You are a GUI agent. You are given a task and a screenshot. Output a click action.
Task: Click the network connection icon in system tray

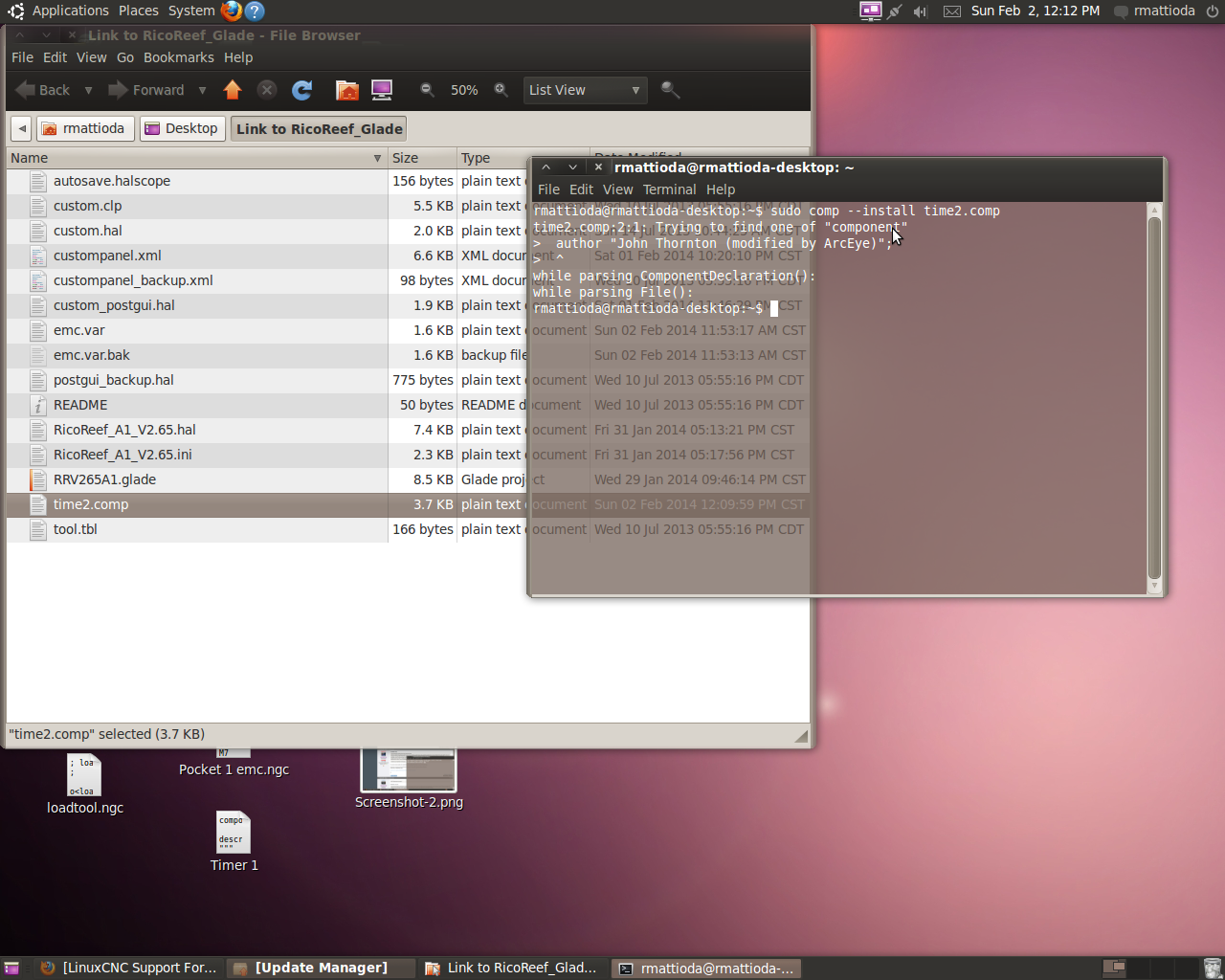coord(895,11)
